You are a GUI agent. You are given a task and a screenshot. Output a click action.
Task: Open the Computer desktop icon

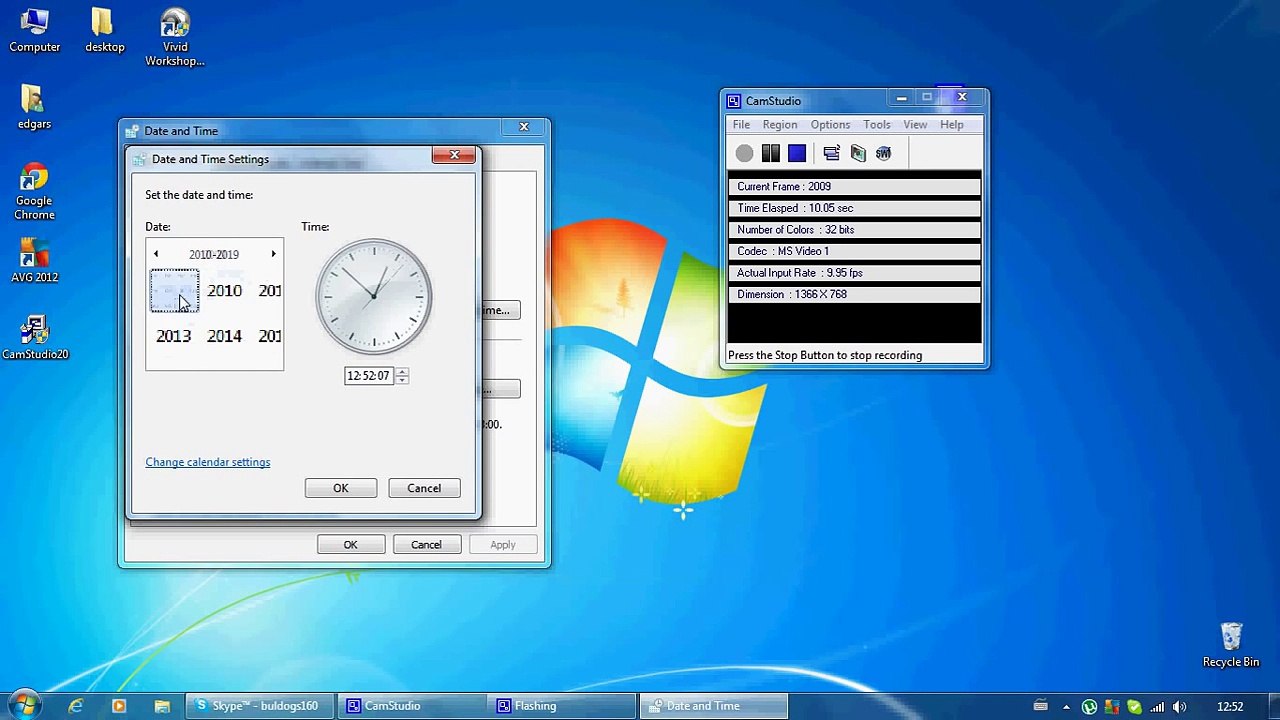click(x=35, y=31)
